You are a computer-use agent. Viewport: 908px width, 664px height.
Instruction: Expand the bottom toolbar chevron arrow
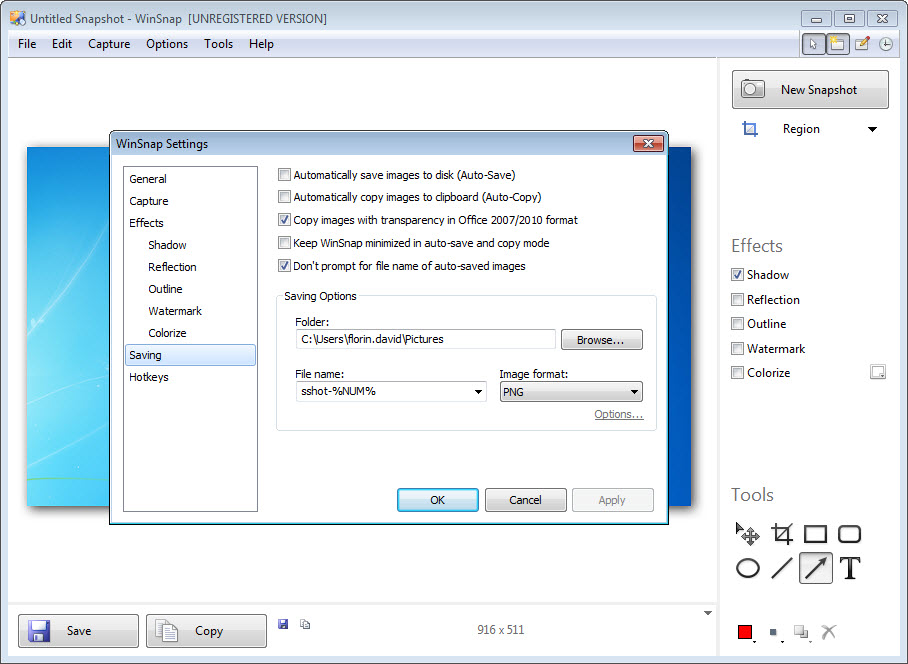click(708, 613)
